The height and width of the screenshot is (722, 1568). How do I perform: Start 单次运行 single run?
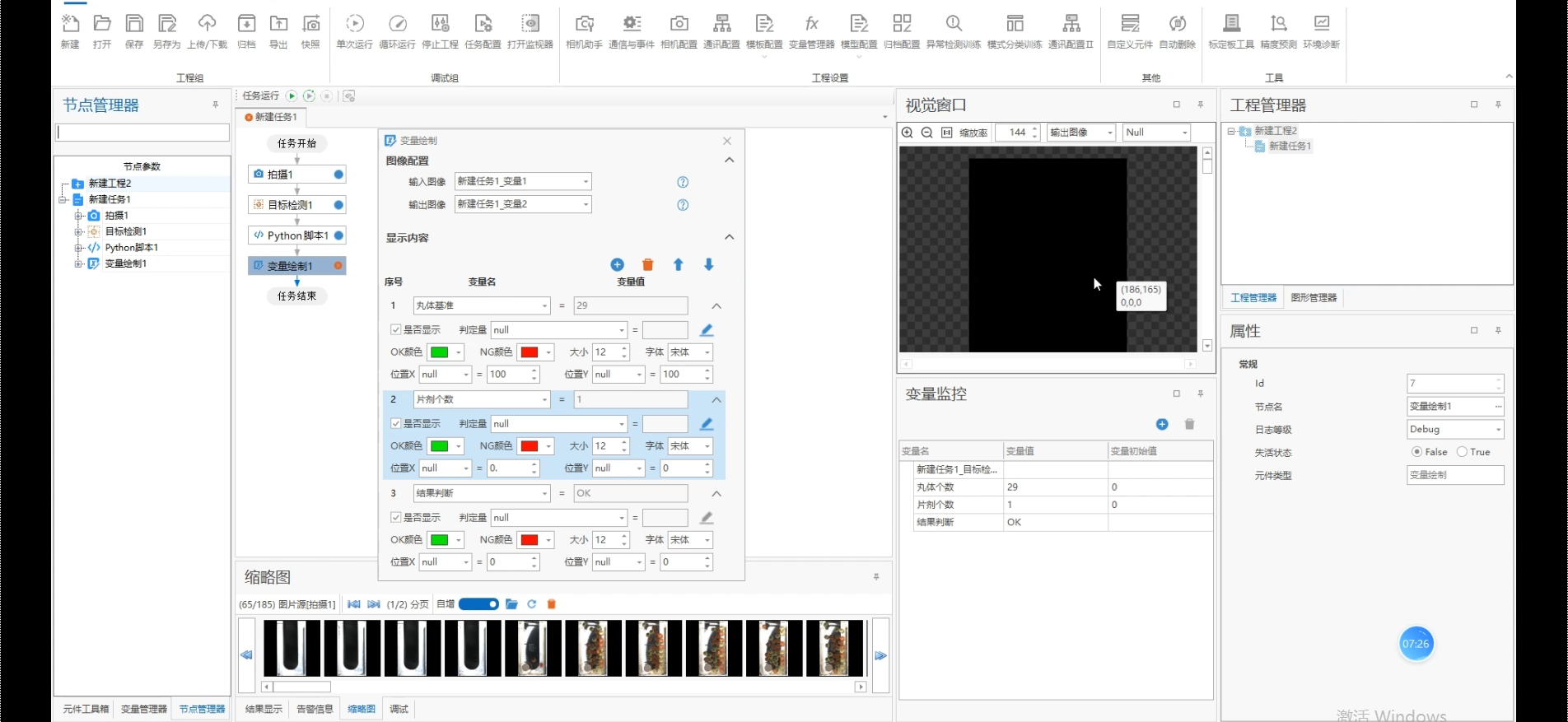pyautogui.click(x=354, y=30)
